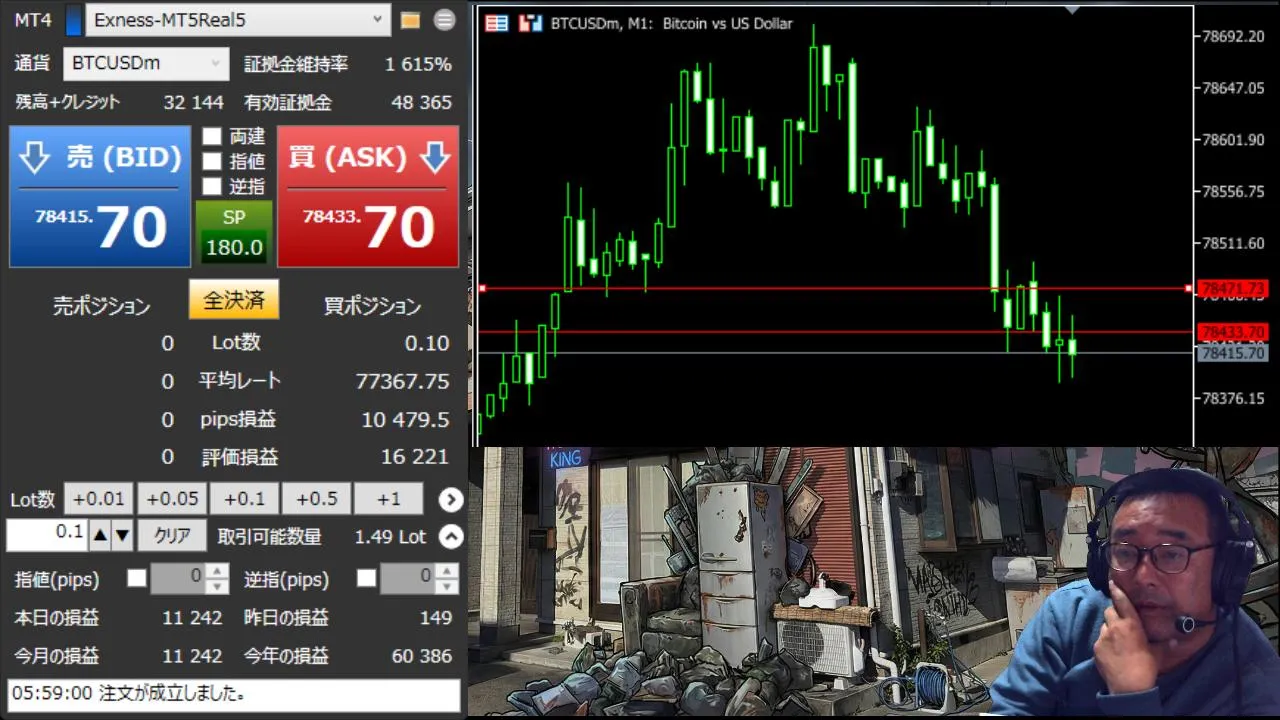
Task: Click the 指値(pips) numeric field
Action: [179, 578]
